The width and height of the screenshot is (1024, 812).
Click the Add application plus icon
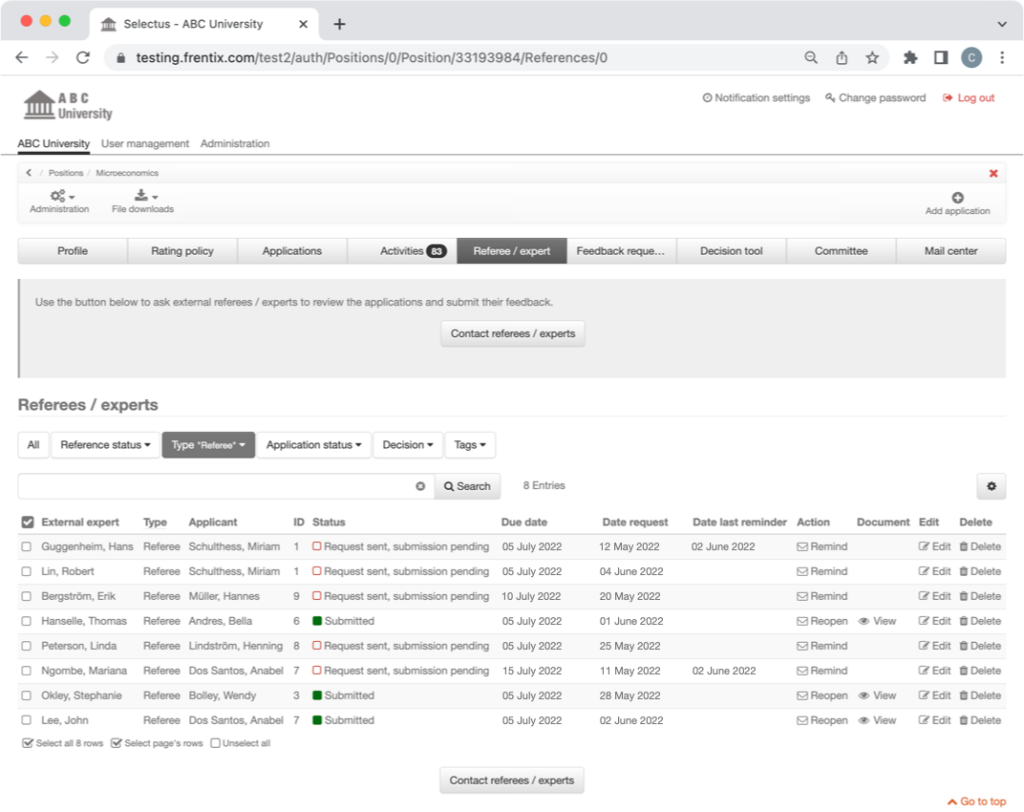point(957,198)
